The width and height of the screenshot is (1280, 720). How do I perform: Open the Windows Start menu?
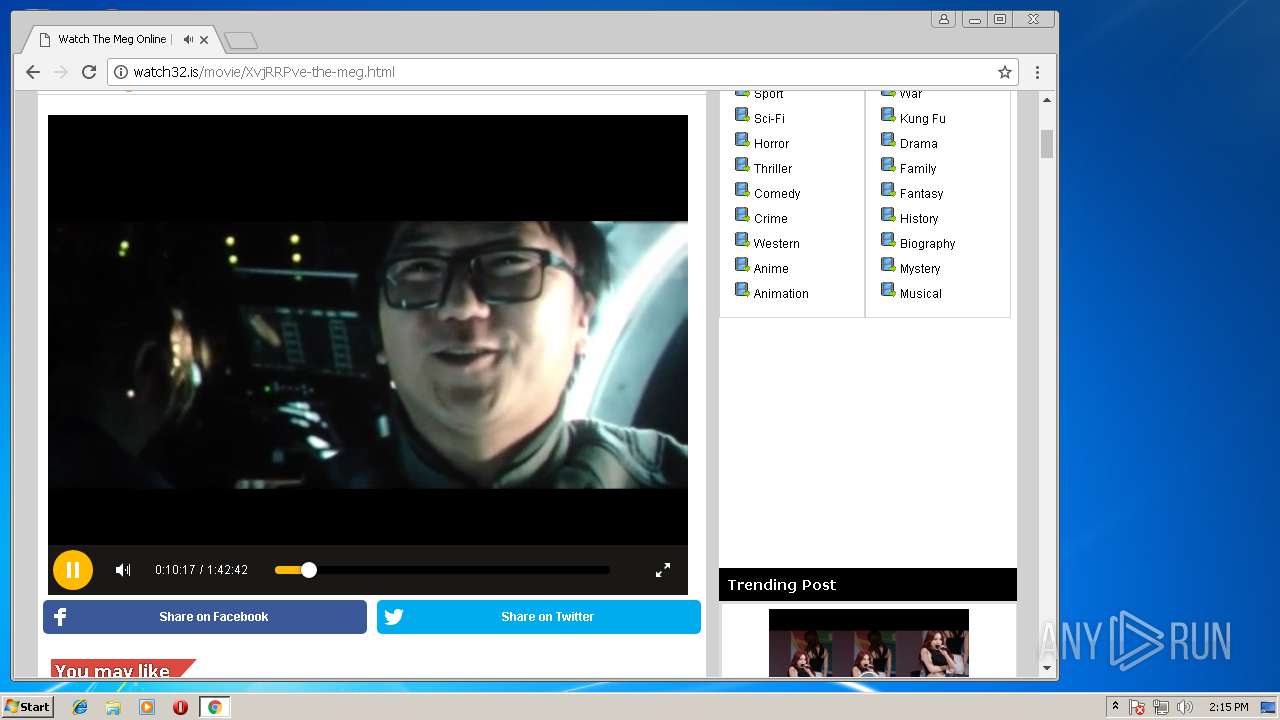coord(28,707)
